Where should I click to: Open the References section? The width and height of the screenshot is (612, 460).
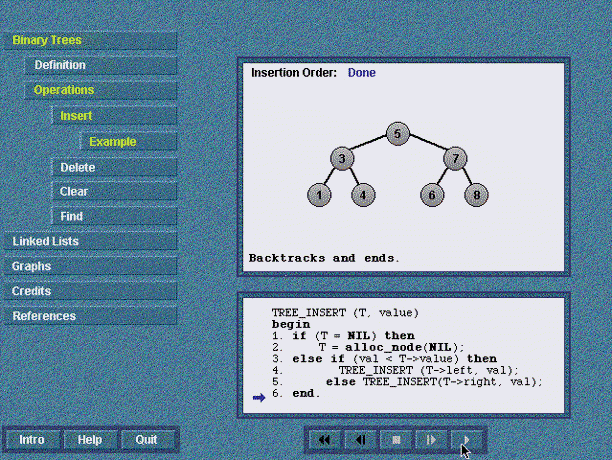click(90, 316)
